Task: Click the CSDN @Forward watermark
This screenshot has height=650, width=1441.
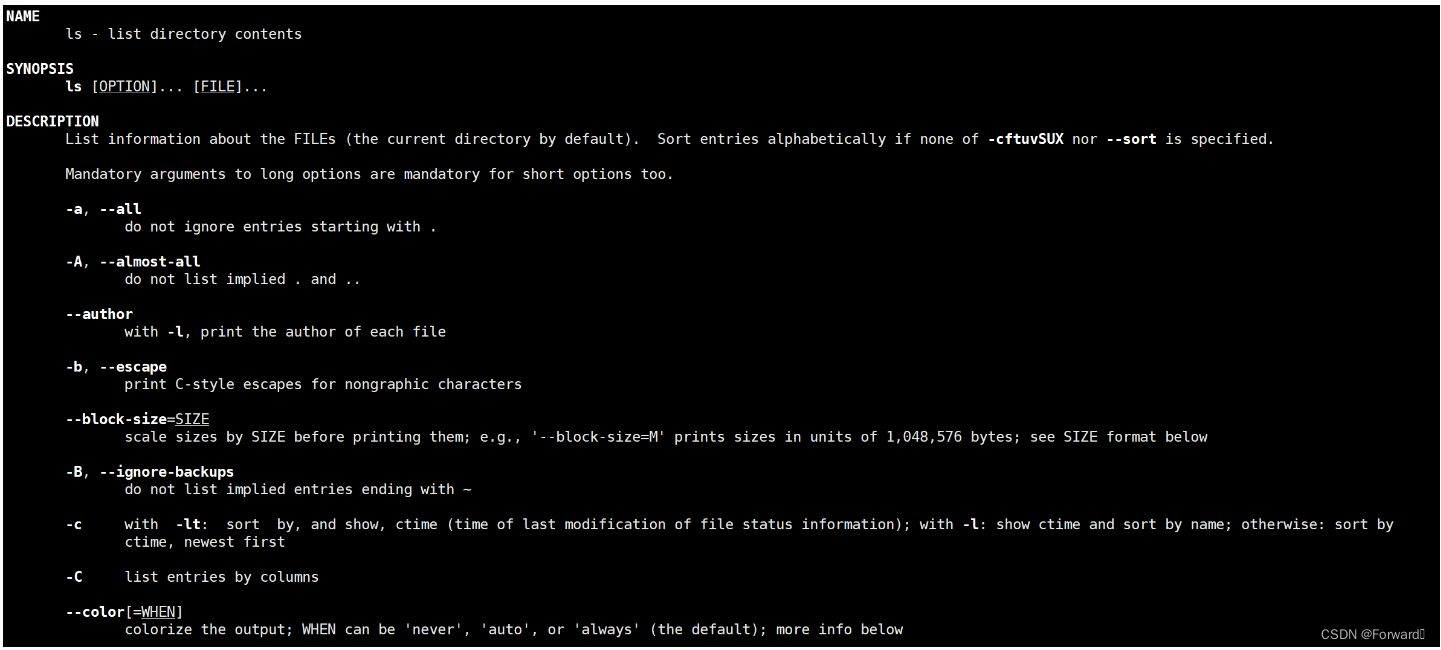Action: 1371,634
